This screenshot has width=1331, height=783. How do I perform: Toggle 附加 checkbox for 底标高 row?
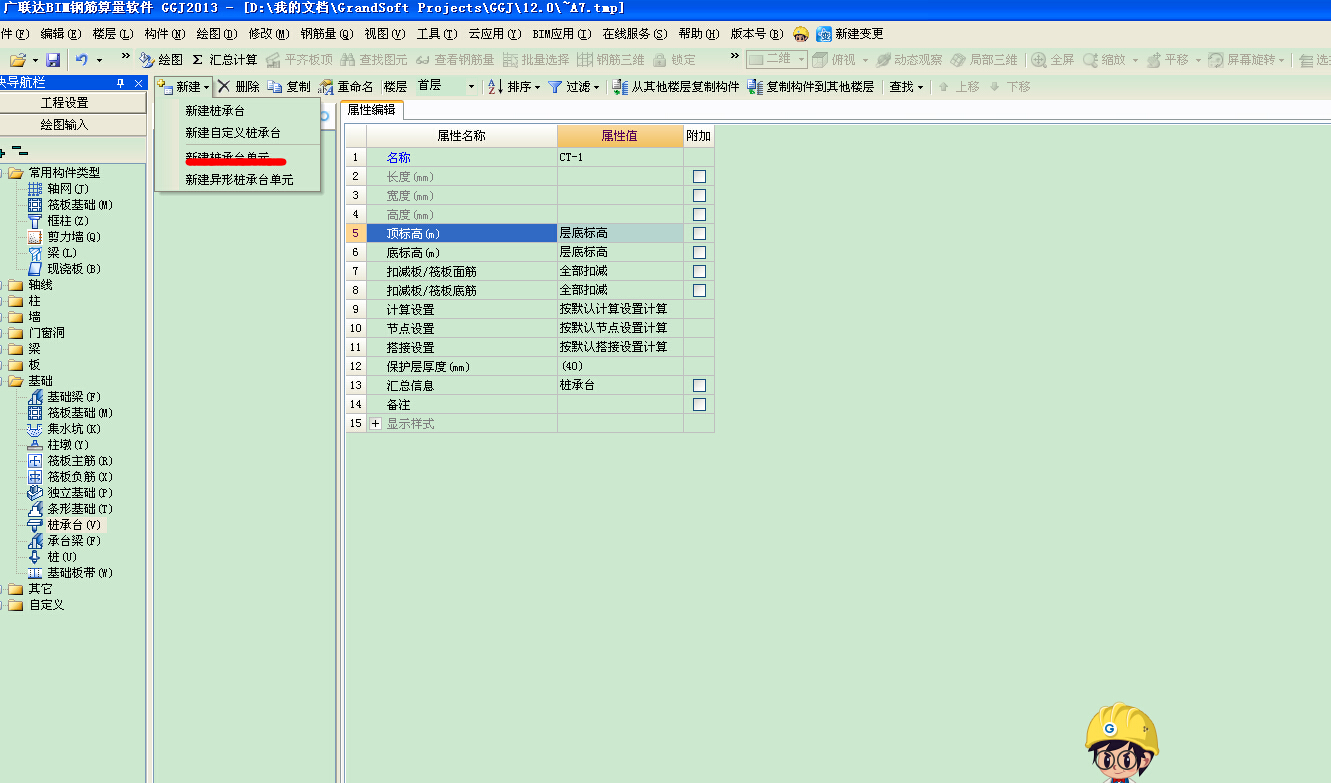(699, 252)
